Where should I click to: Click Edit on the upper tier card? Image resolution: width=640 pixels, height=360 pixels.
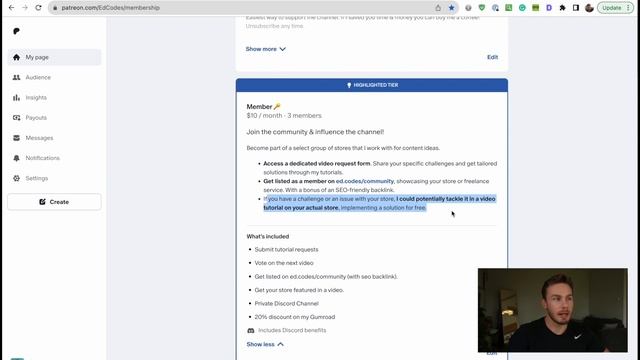pyautogui.click(x=492, y=57)
